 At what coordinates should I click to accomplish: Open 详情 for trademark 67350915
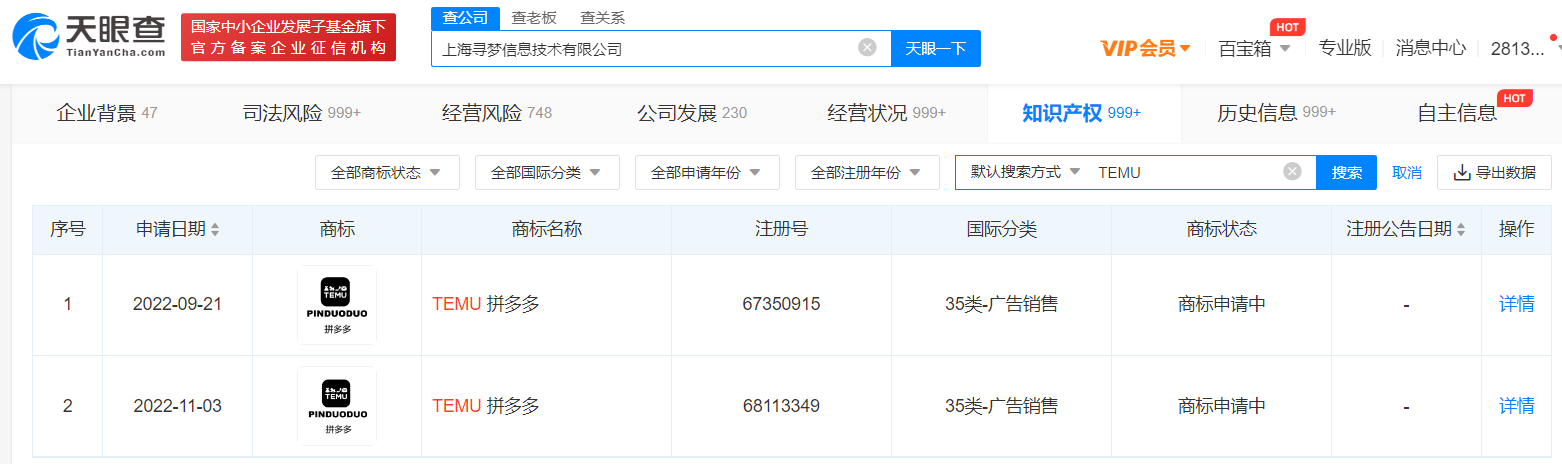coord(1516,304)
